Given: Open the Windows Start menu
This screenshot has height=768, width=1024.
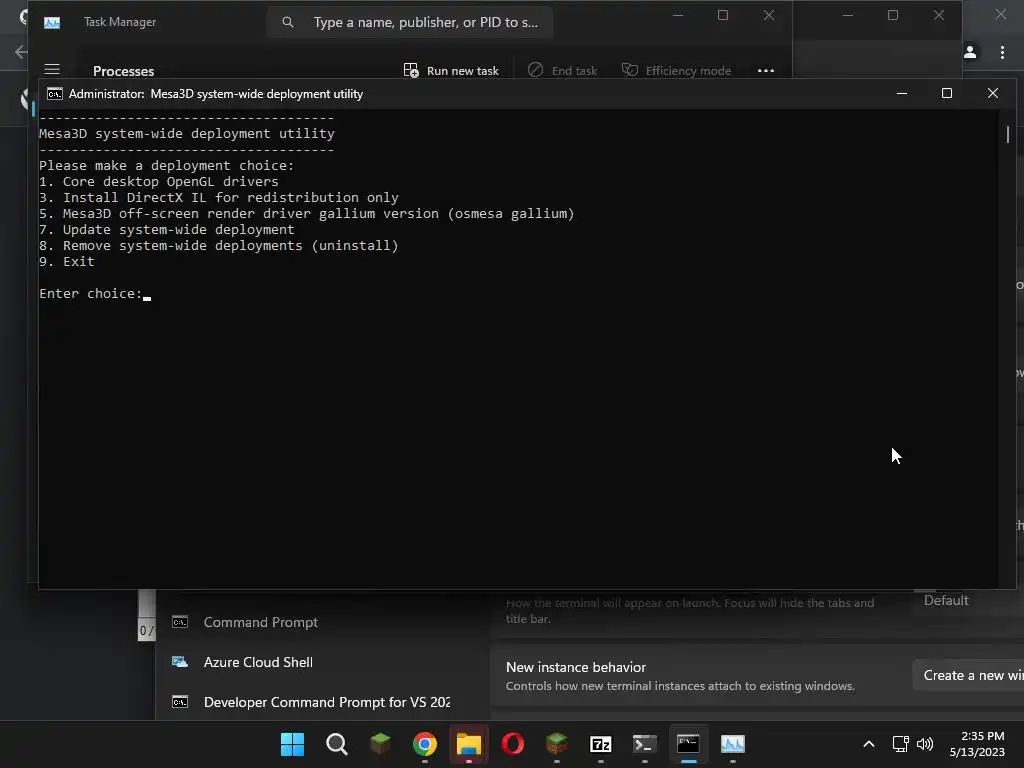Looking at the screenshot, I should 292,744.
